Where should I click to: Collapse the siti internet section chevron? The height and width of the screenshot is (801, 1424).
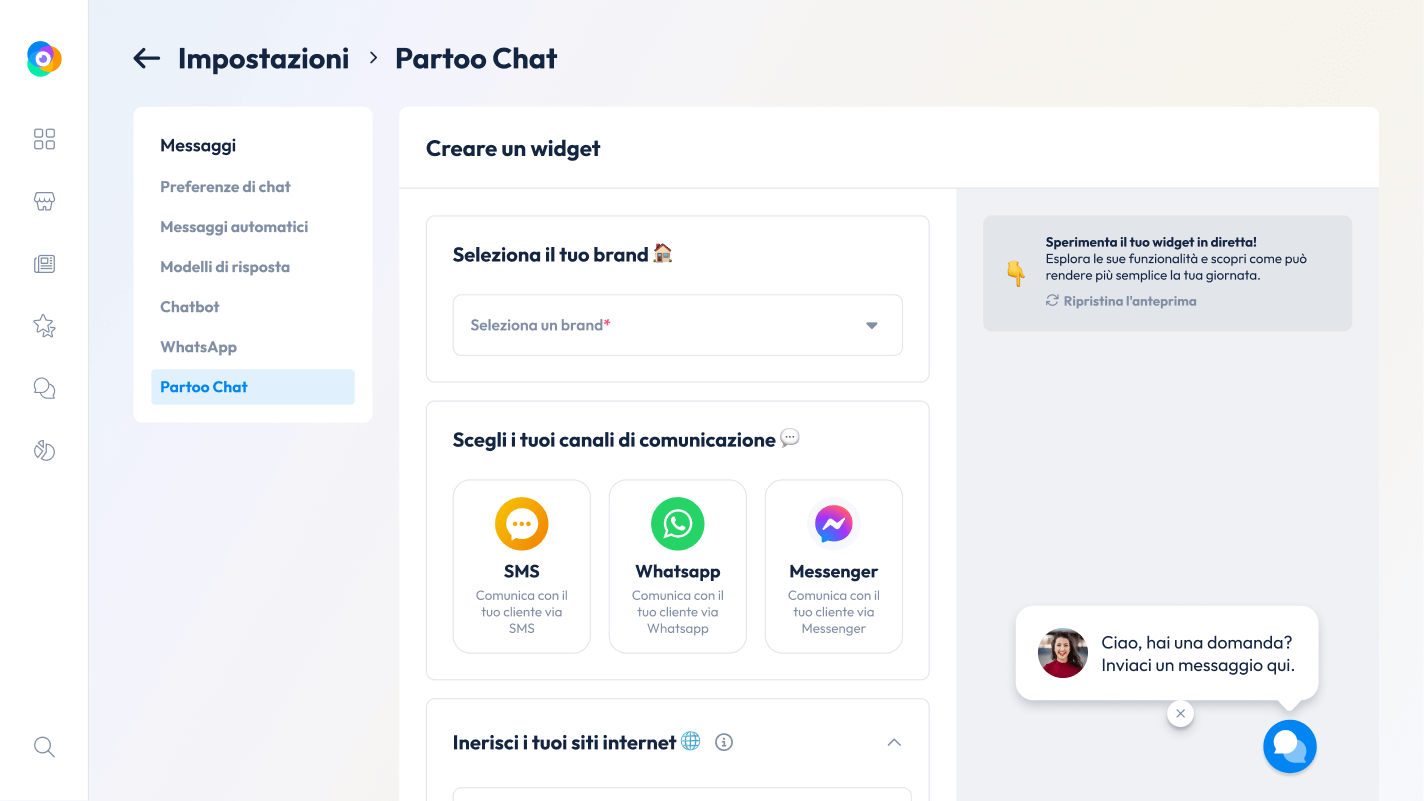coord(895,742)
